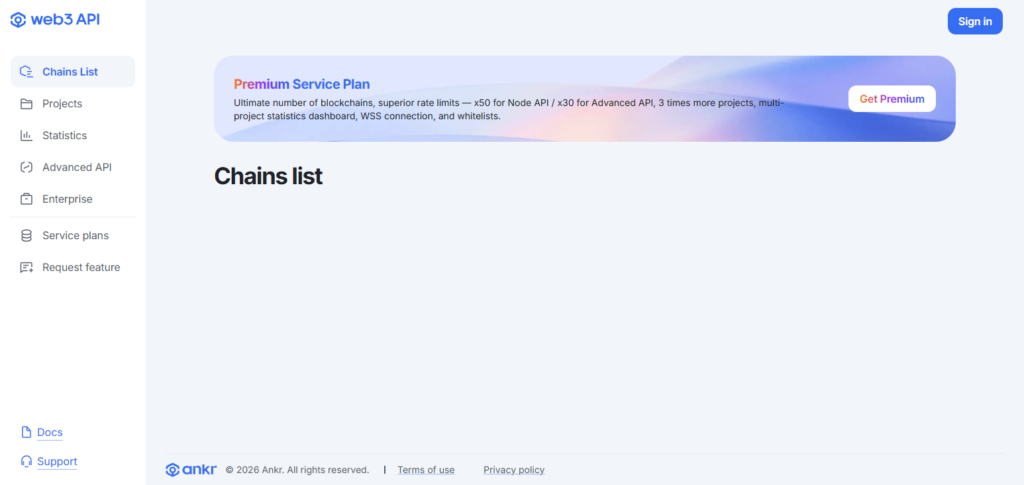Follow the Support text link
Screen dimensions: 1024x485
pos(57,462)
